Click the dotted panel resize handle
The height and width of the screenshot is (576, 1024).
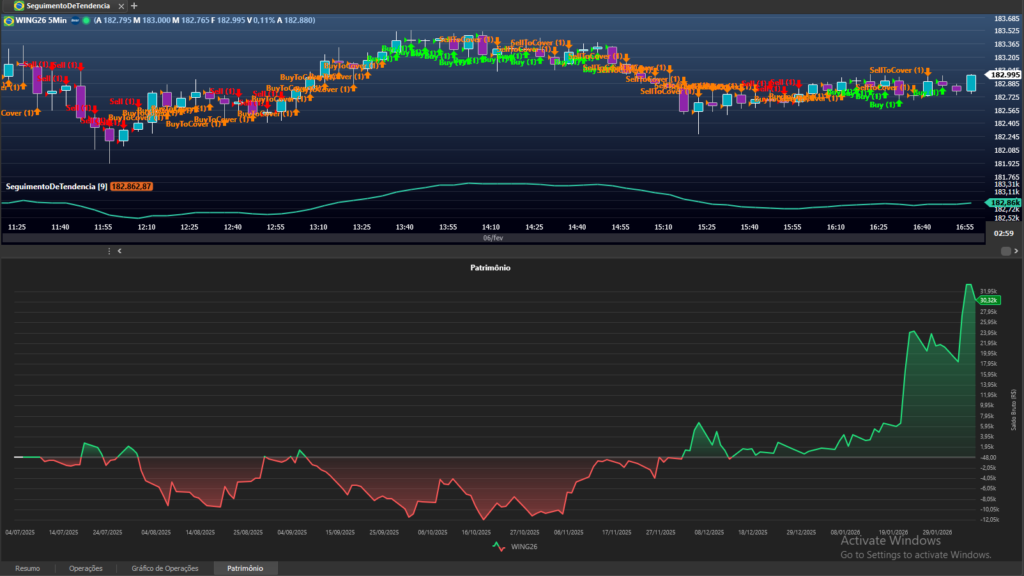tap(110, 251)
